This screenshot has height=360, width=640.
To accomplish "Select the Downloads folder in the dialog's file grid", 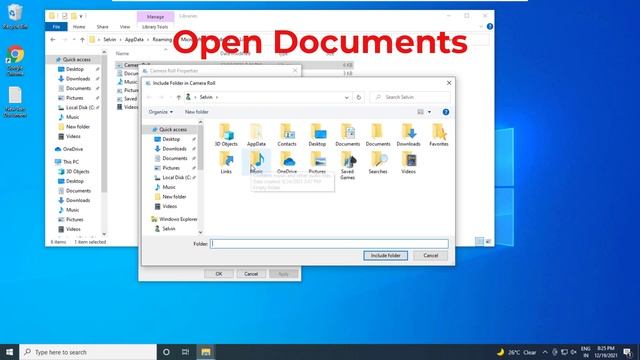I will (408, 135).
